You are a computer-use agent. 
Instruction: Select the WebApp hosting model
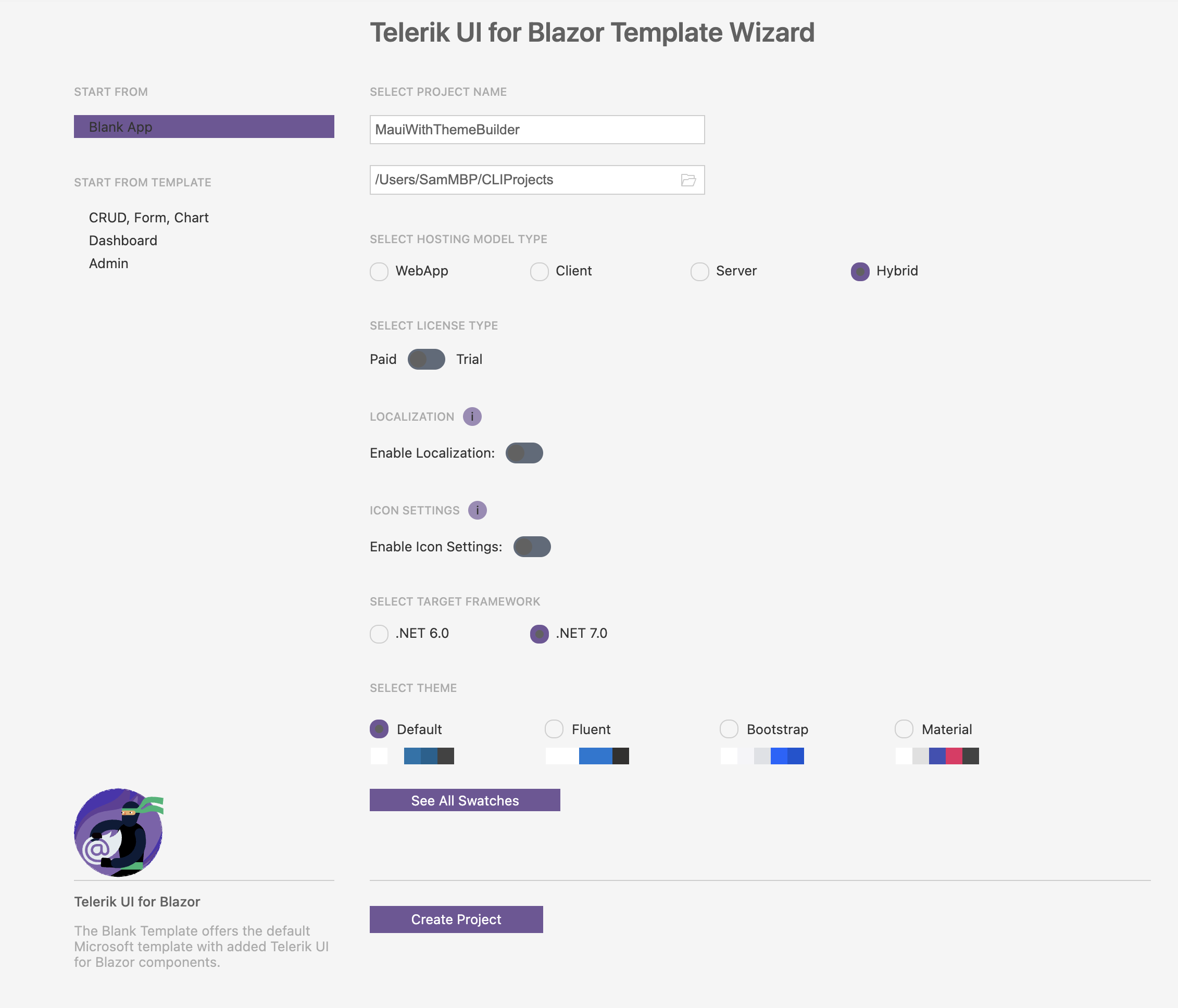379,272
